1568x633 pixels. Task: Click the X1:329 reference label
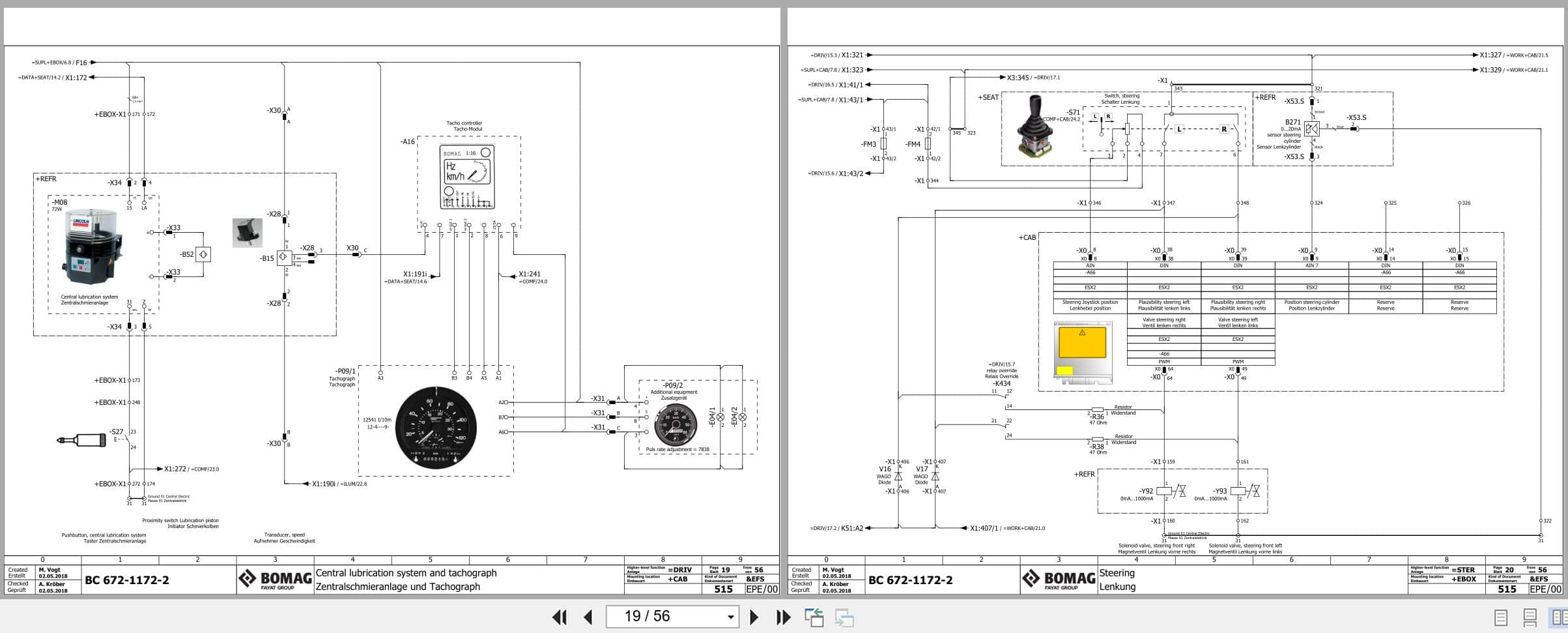click(x=1490, y=70)
